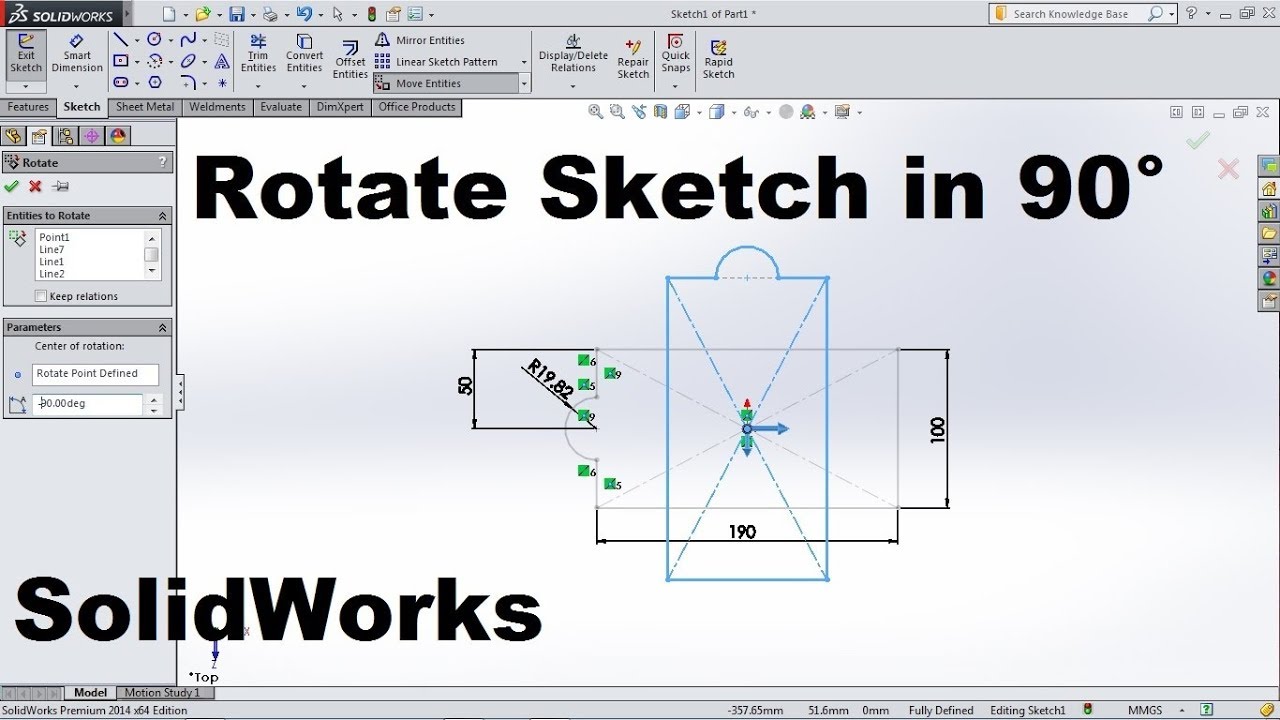Select the Corner Rectangle tool

click(120, 61)
